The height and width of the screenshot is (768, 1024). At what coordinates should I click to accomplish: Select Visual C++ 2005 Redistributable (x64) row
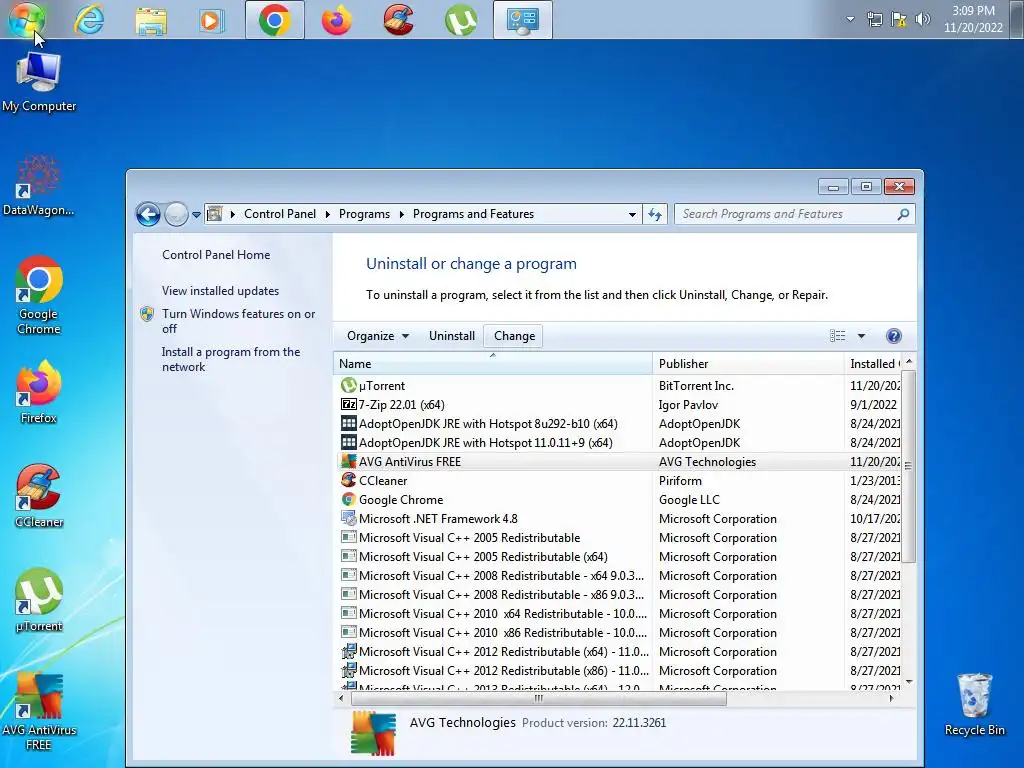(618, 557)
